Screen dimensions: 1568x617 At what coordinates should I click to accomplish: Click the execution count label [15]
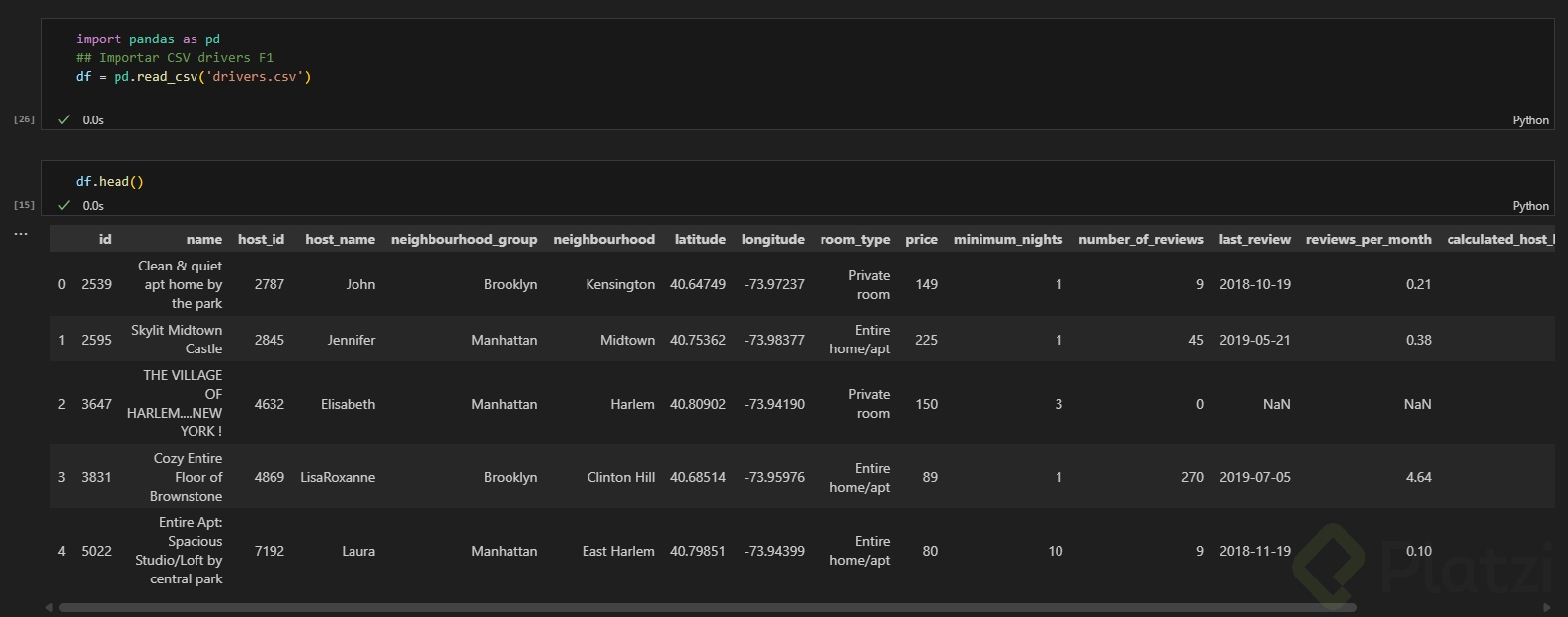24,205
